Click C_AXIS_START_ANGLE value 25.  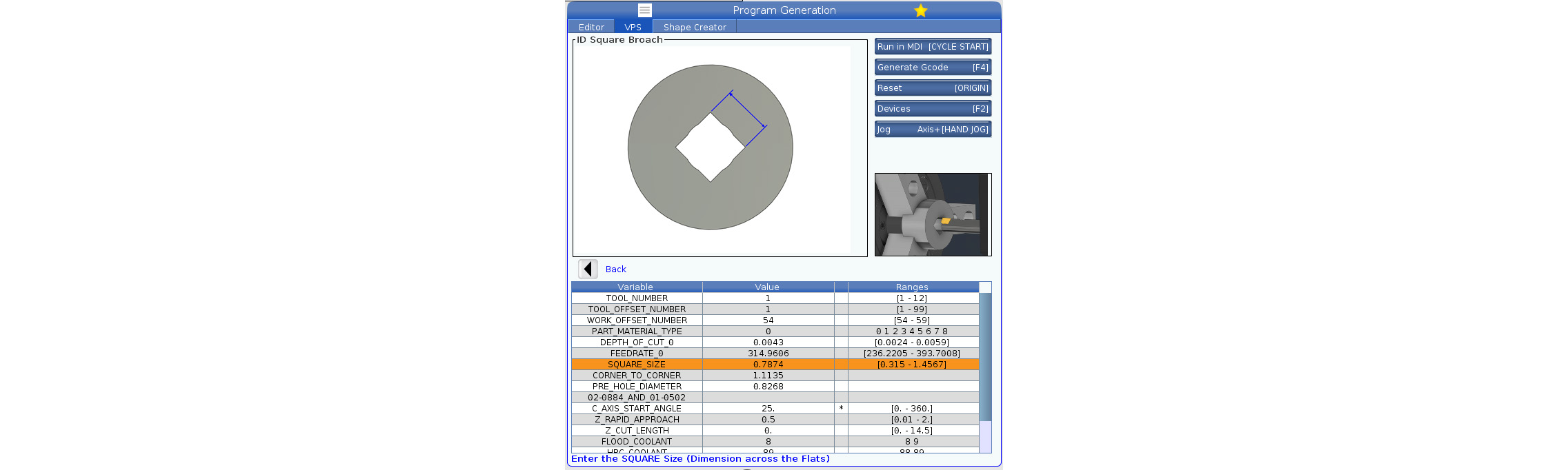tap(768, 409)
